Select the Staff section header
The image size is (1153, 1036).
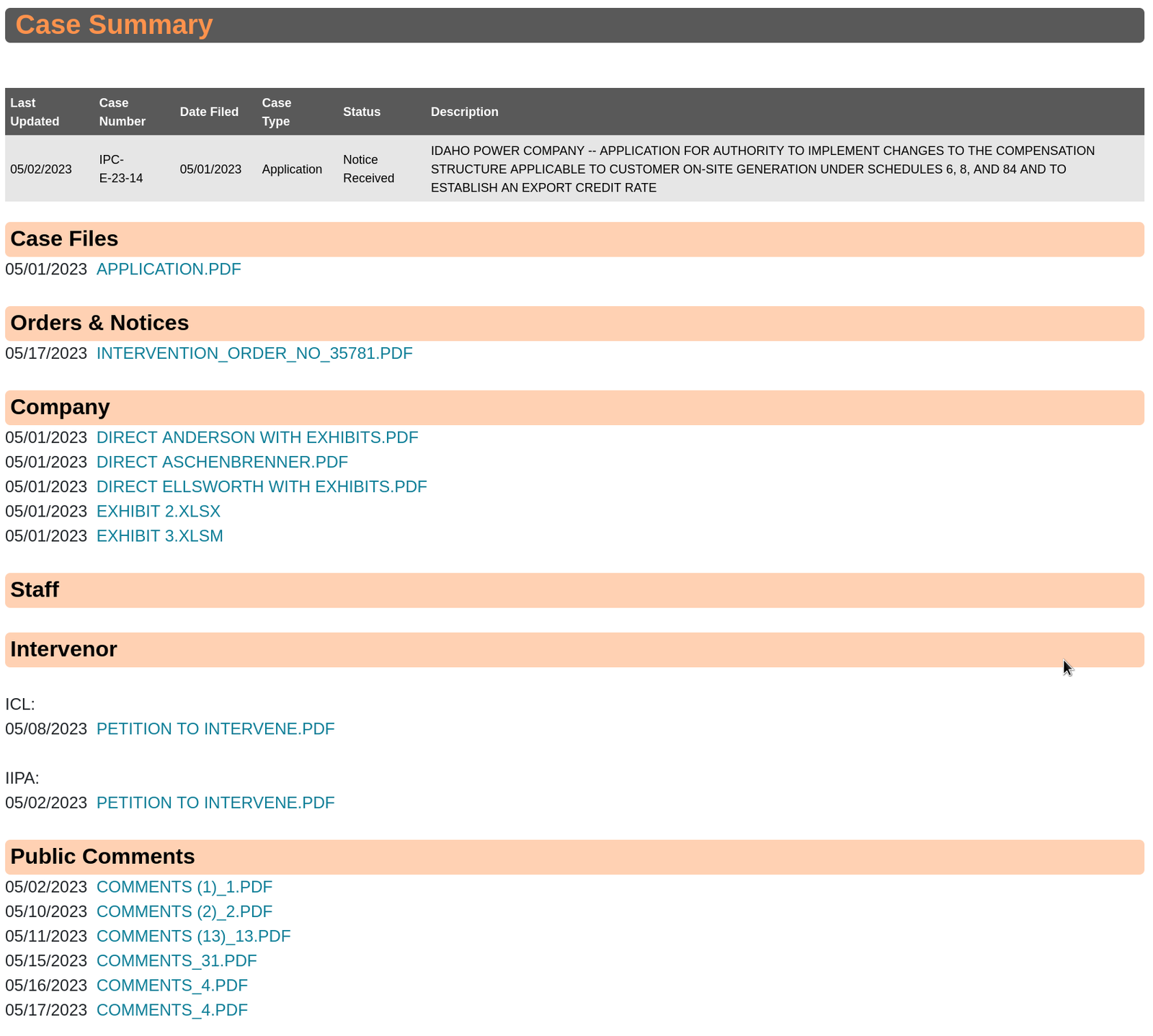tap(35, 590)
